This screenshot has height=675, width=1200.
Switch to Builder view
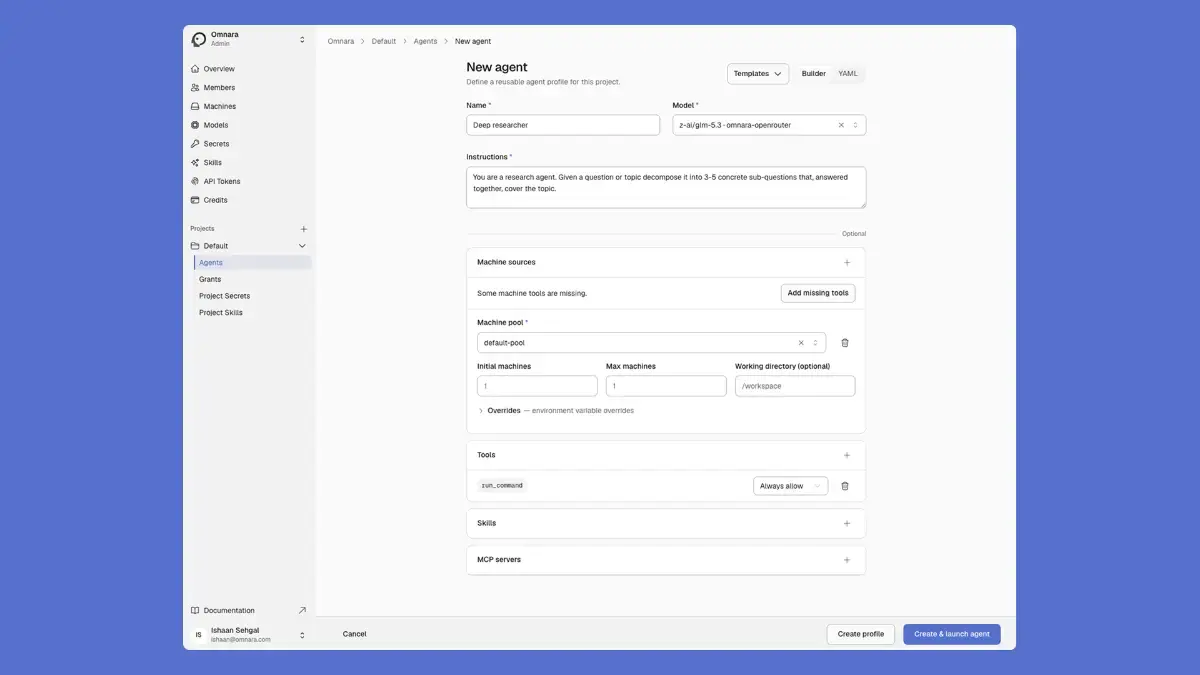click(814, 74)
